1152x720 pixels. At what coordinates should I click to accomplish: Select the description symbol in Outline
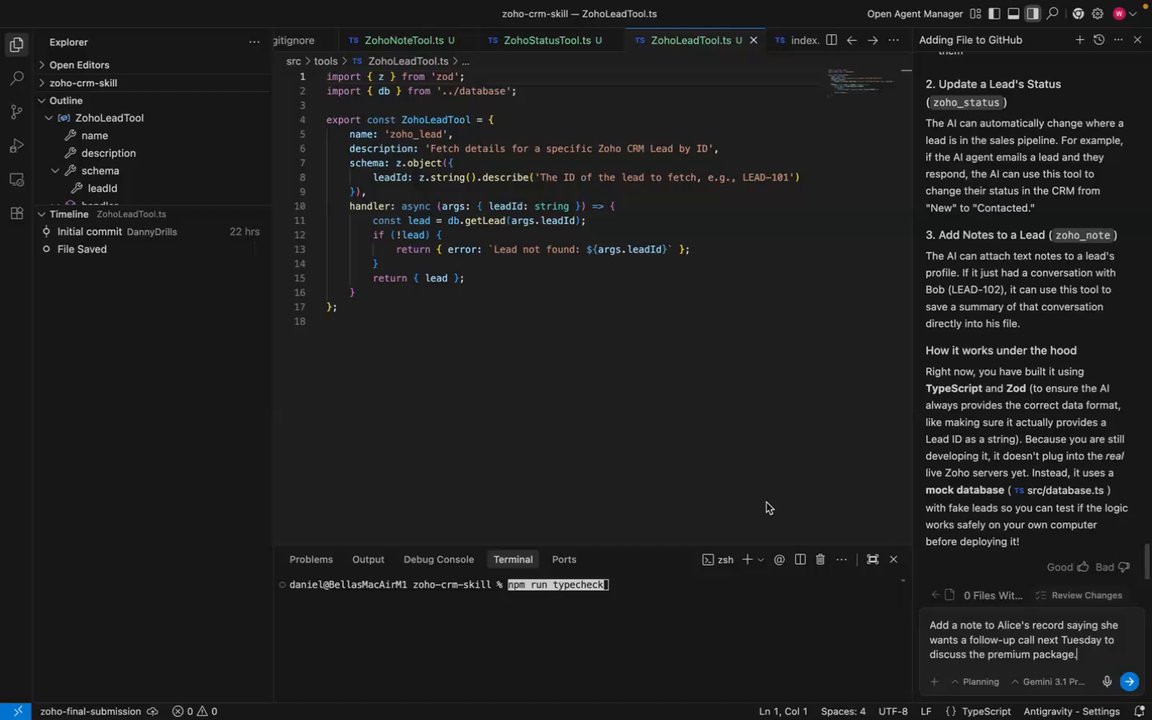pos(108,153)
